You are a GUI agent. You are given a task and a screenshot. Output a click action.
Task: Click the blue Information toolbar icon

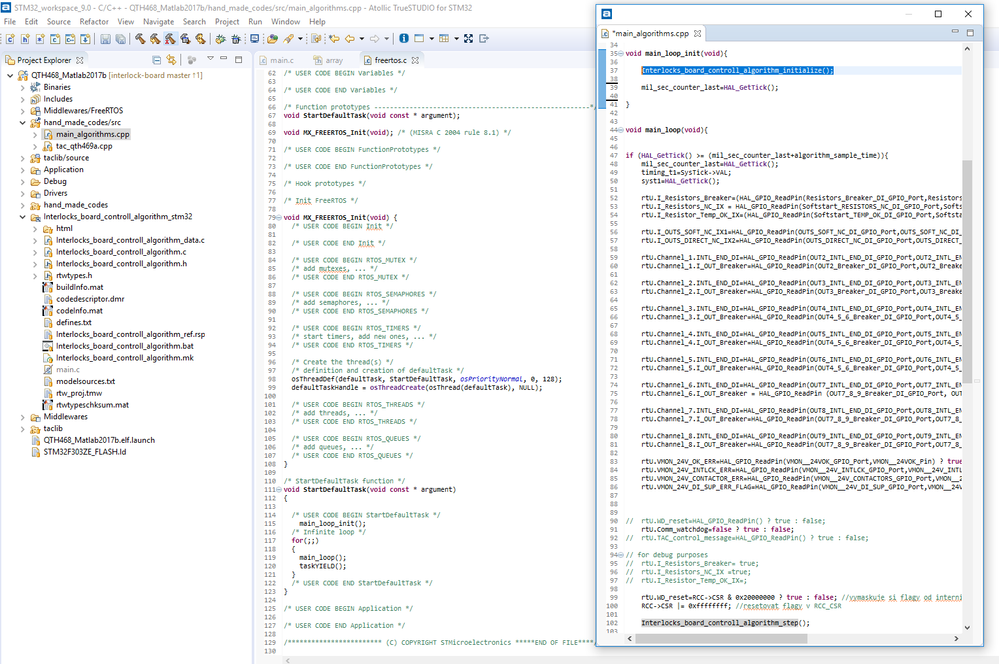click(404, 38)
